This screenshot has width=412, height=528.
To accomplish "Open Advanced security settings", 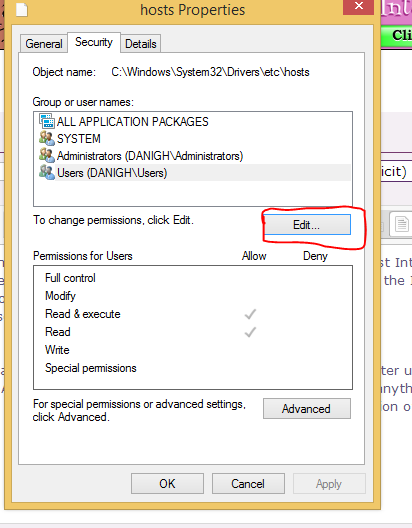I will coord(307,409).
